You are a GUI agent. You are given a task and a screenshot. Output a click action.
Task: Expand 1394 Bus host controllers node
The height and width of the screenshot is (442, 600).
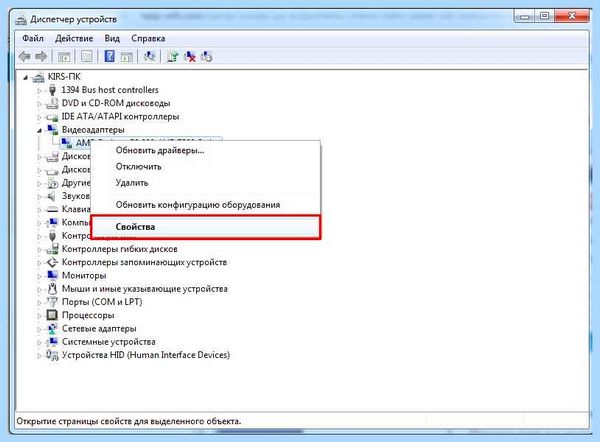point(39,91)
